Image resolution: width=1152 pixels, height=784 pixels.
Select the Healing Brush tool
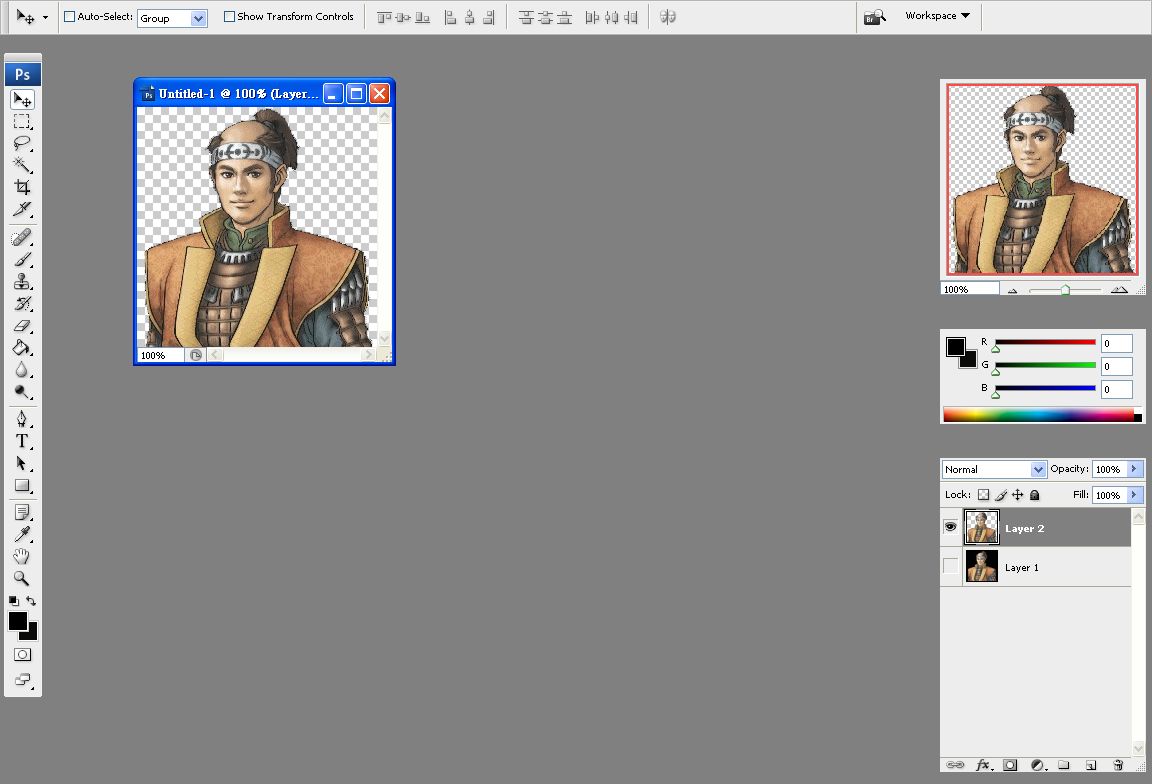[x=22, y=237]
